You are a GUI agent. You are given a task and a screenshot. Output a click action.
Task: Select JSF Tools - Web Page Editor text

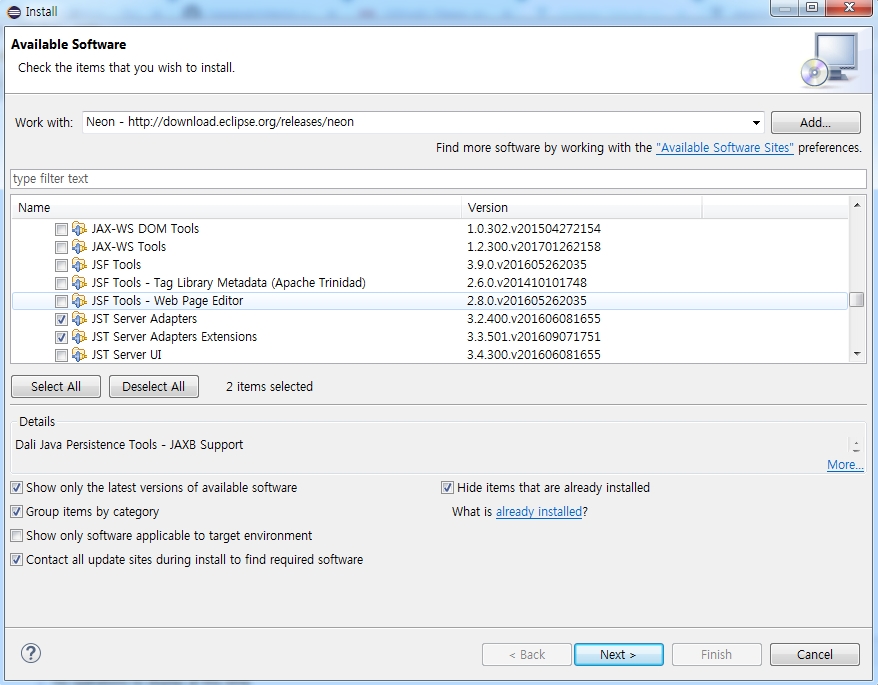(x=167, y=301)
